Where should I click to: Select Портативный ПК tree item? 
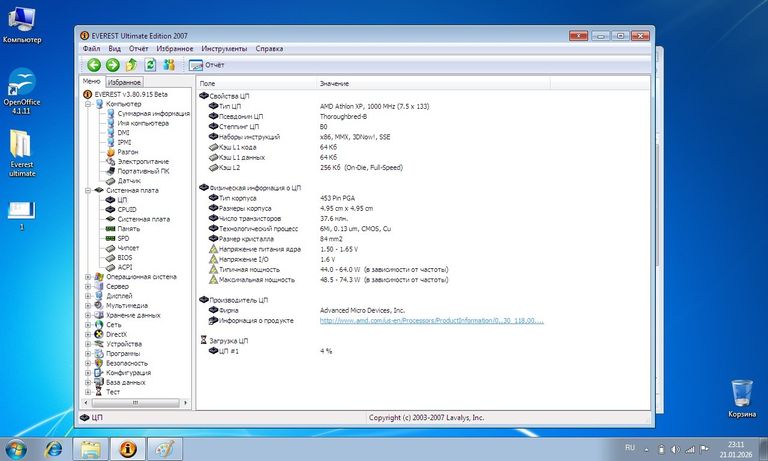pyautogui.click(x=144, y=171)
